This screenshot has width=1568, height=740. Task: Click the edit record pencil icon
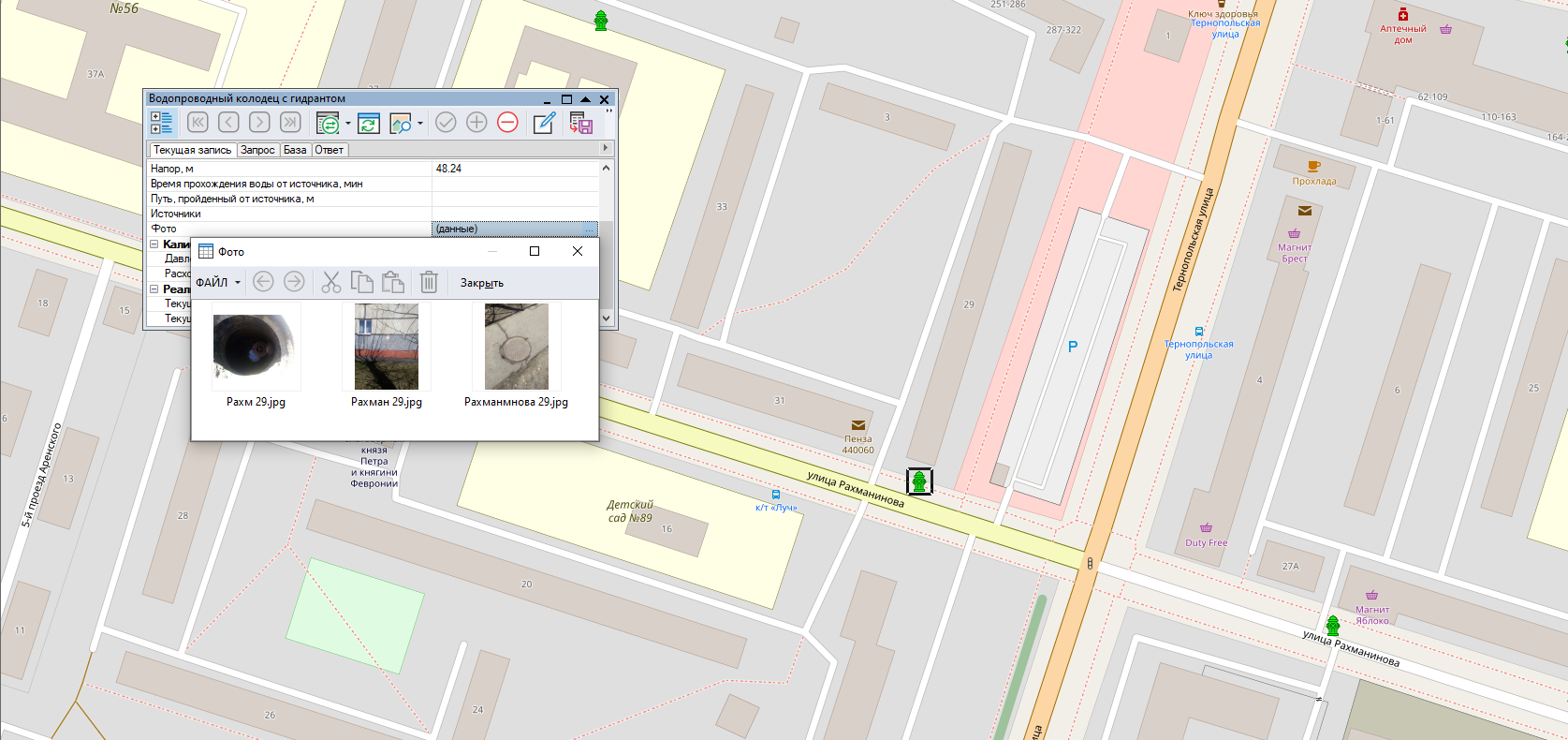tap(544, 123)
